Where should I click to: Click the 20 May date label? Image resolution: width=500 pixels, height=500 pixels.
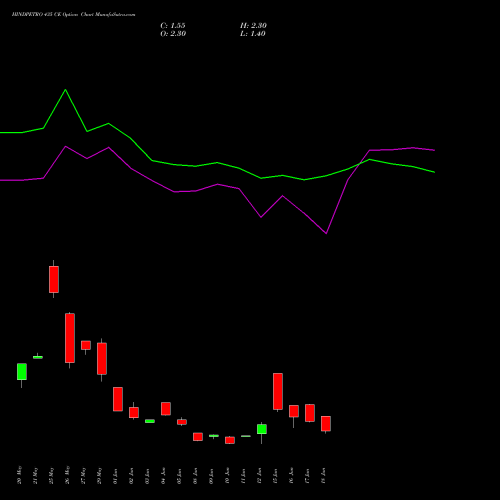(19, 475)
